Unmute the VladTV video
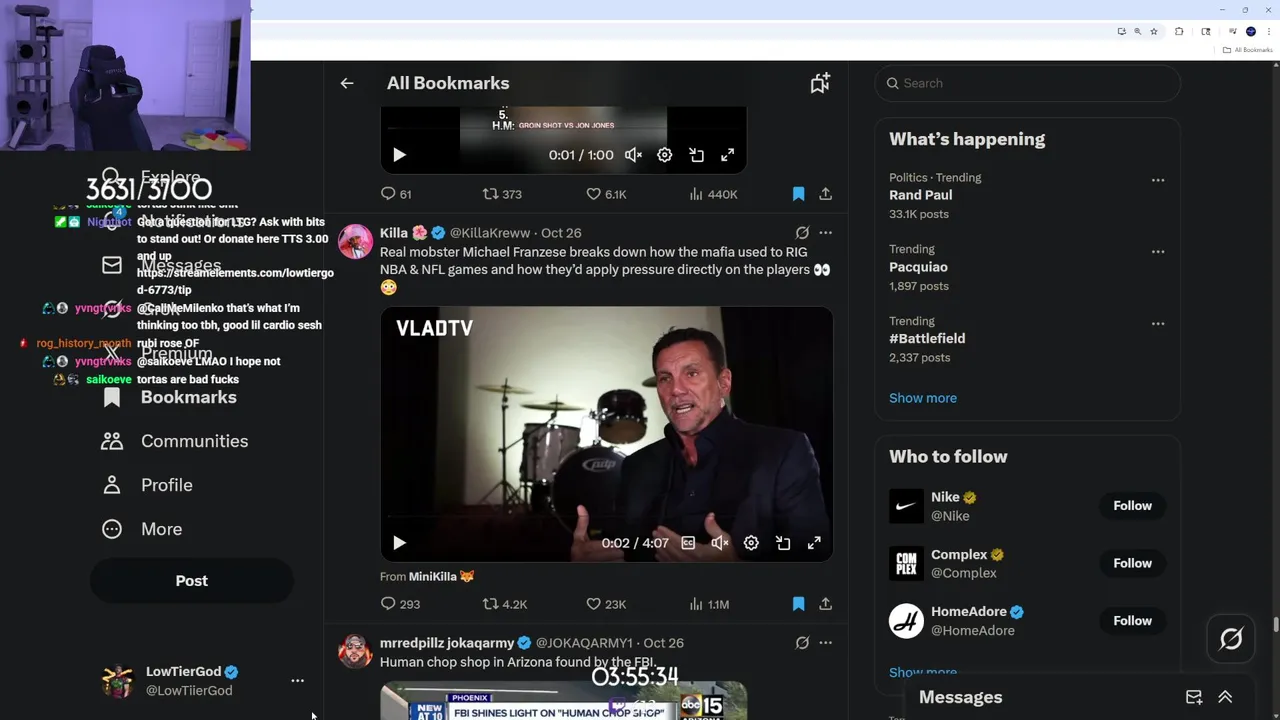 point(719,543)
